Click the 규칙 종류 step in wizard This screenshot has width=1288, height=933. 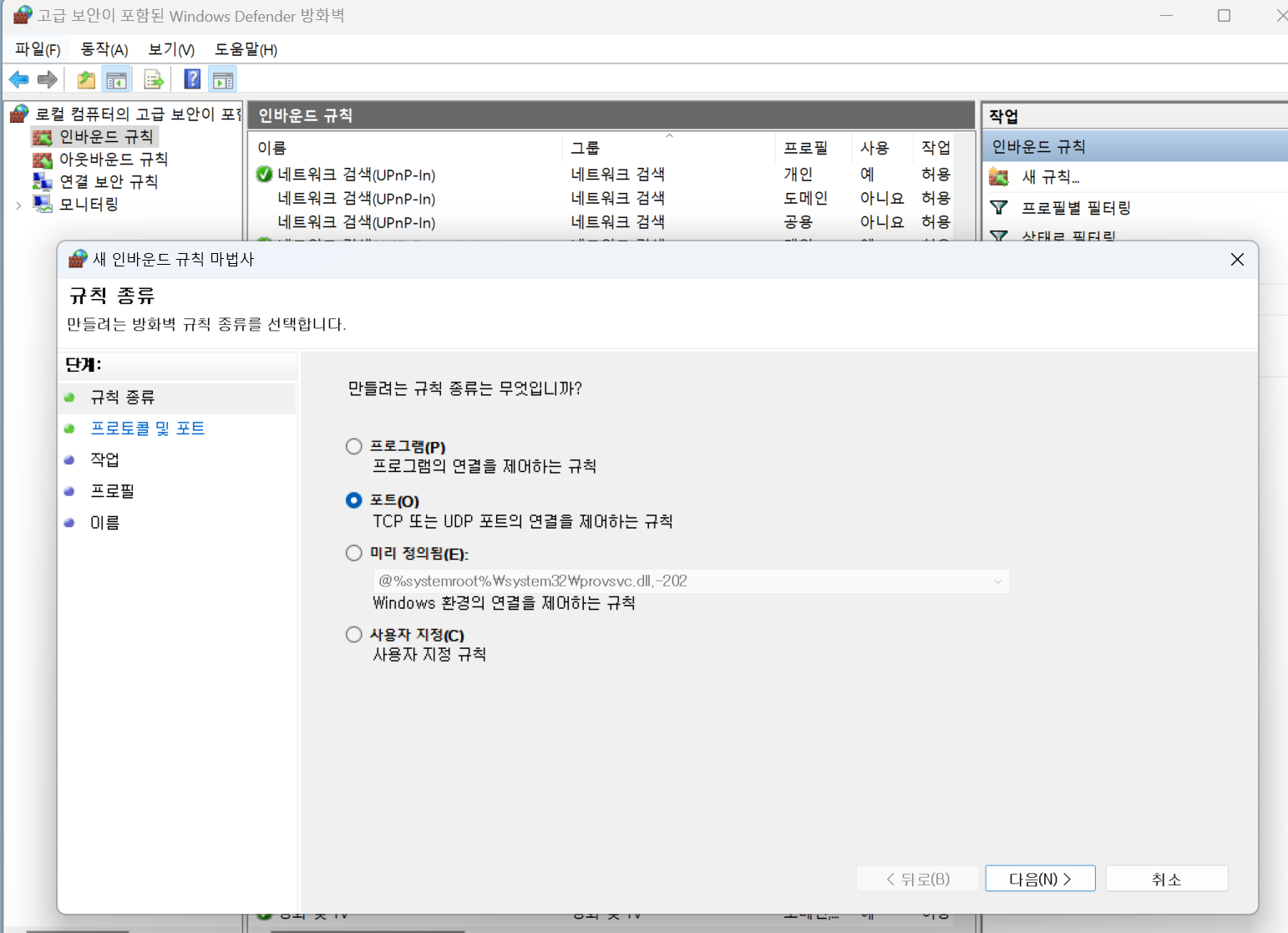click(123, 397)
